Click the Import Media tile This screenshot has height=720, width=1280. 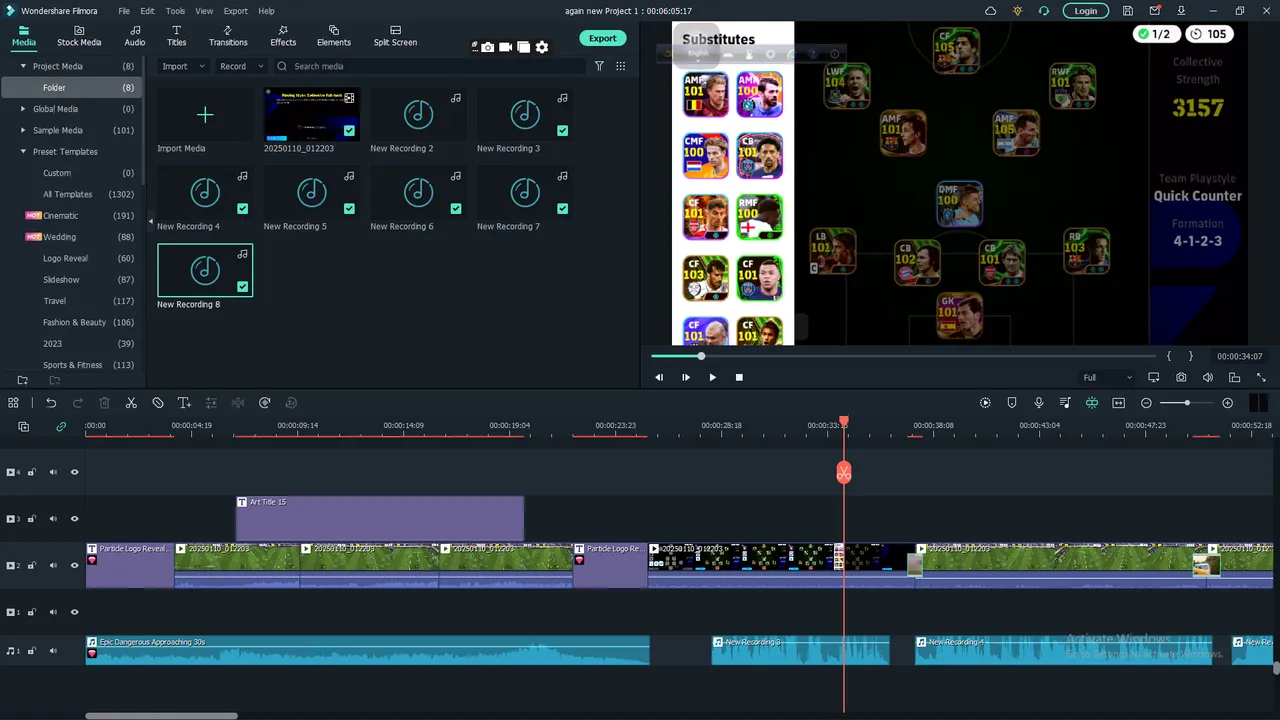click(x=204, y=120)
